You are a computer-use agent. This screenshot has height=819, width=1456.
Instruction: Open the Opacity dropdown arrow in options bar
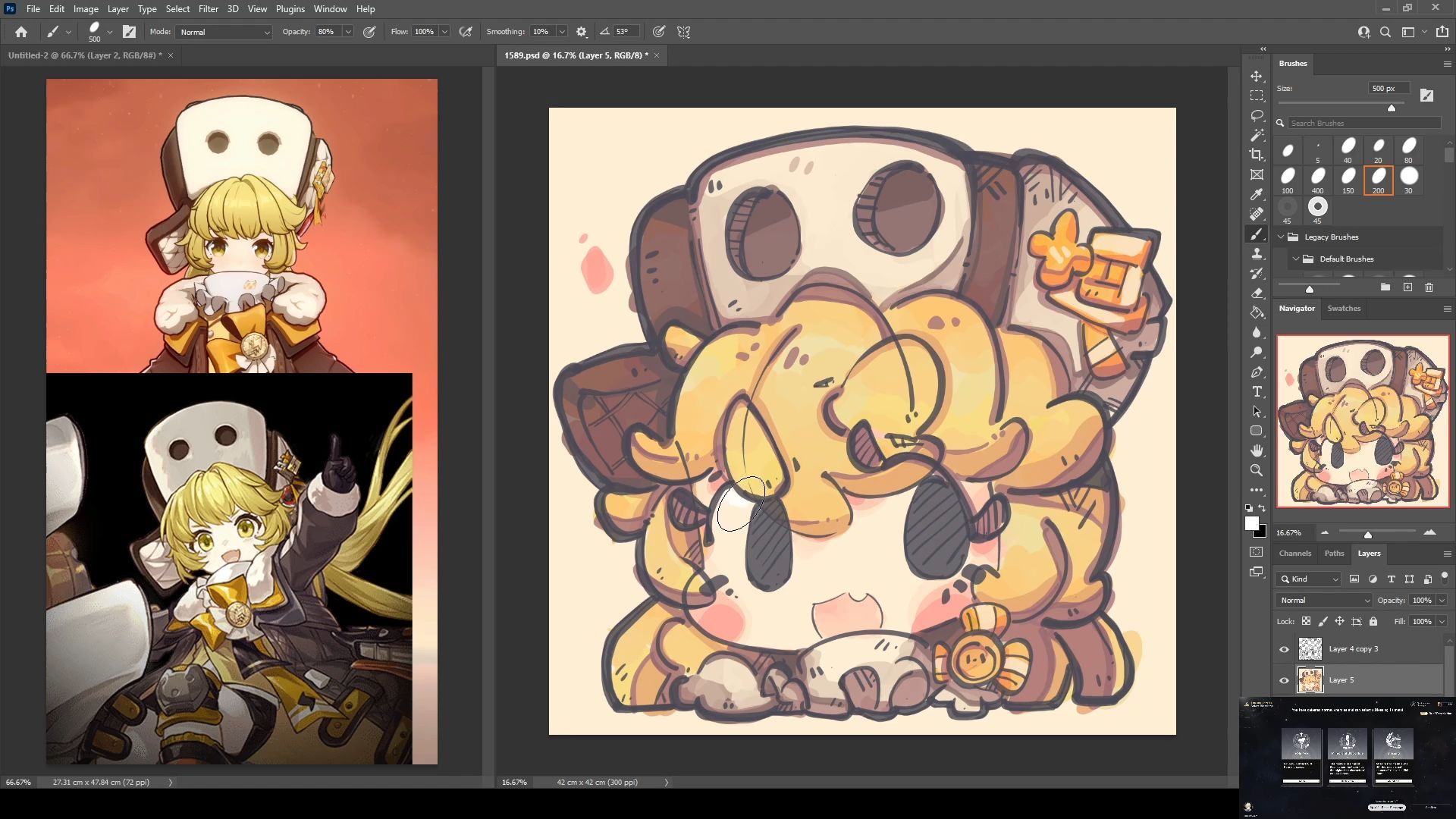[348, 32]
